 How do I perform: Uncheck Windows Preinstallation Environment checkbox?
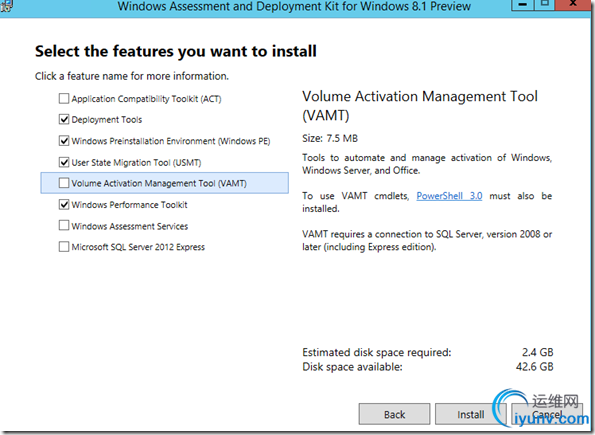pyautogui.click(x=64, y=141)
